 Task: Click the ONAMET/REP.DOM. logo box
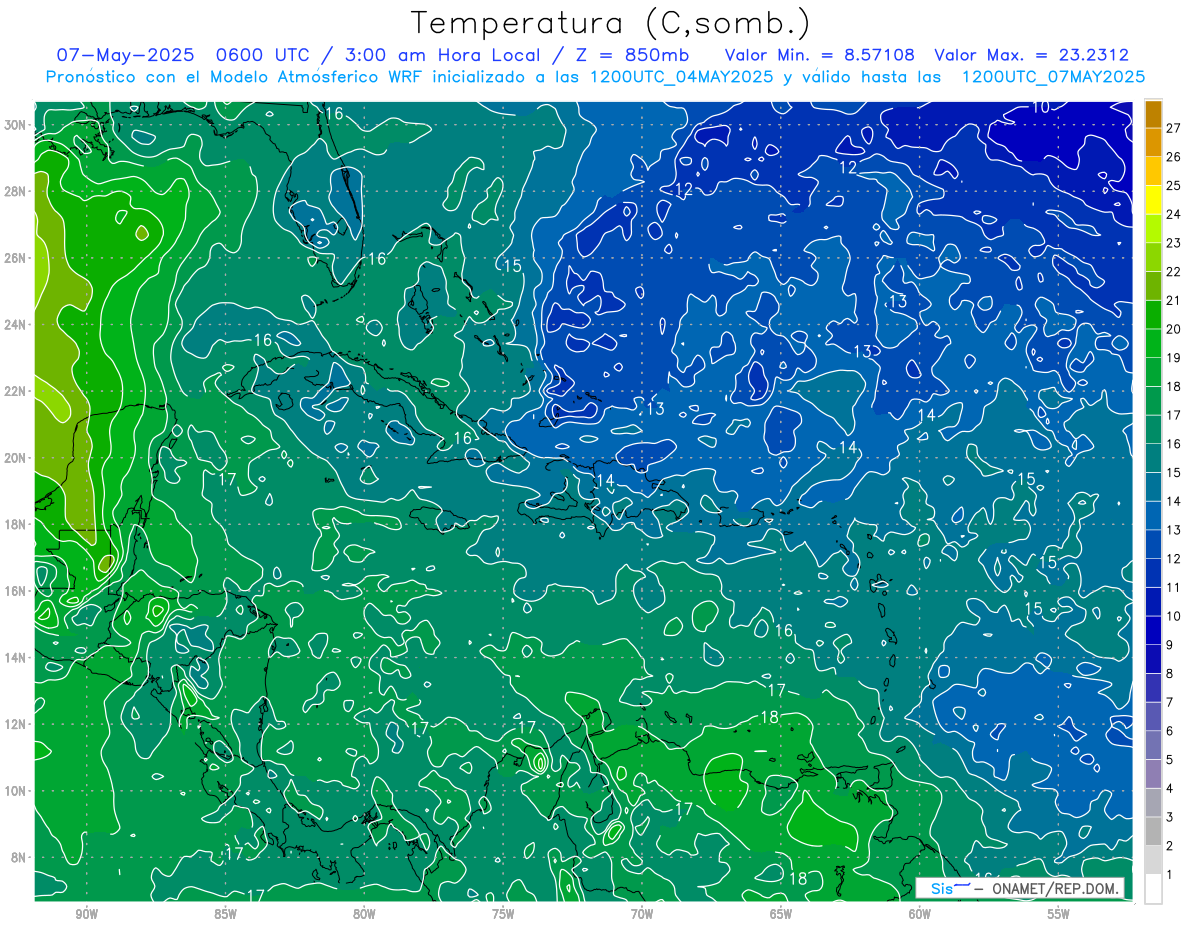pos(1019,889)
